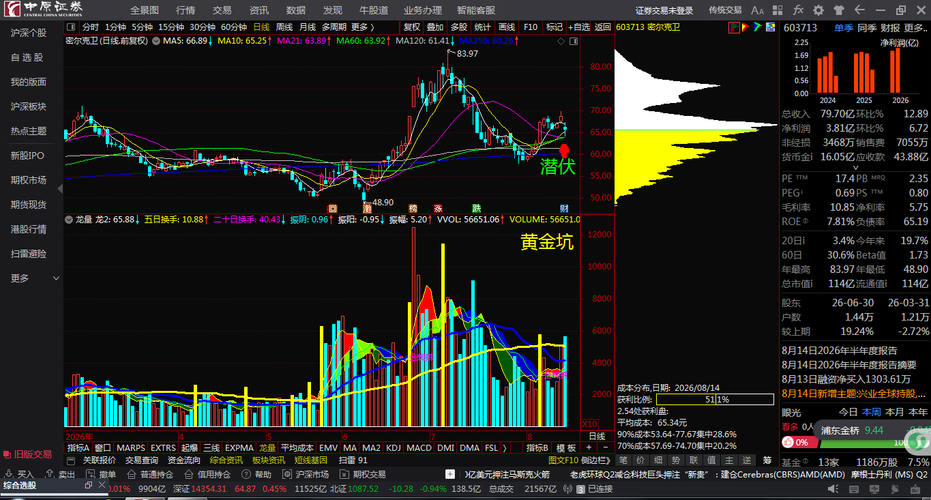
Task: Open the 指标A indicator group
Action: pos(78,448)
